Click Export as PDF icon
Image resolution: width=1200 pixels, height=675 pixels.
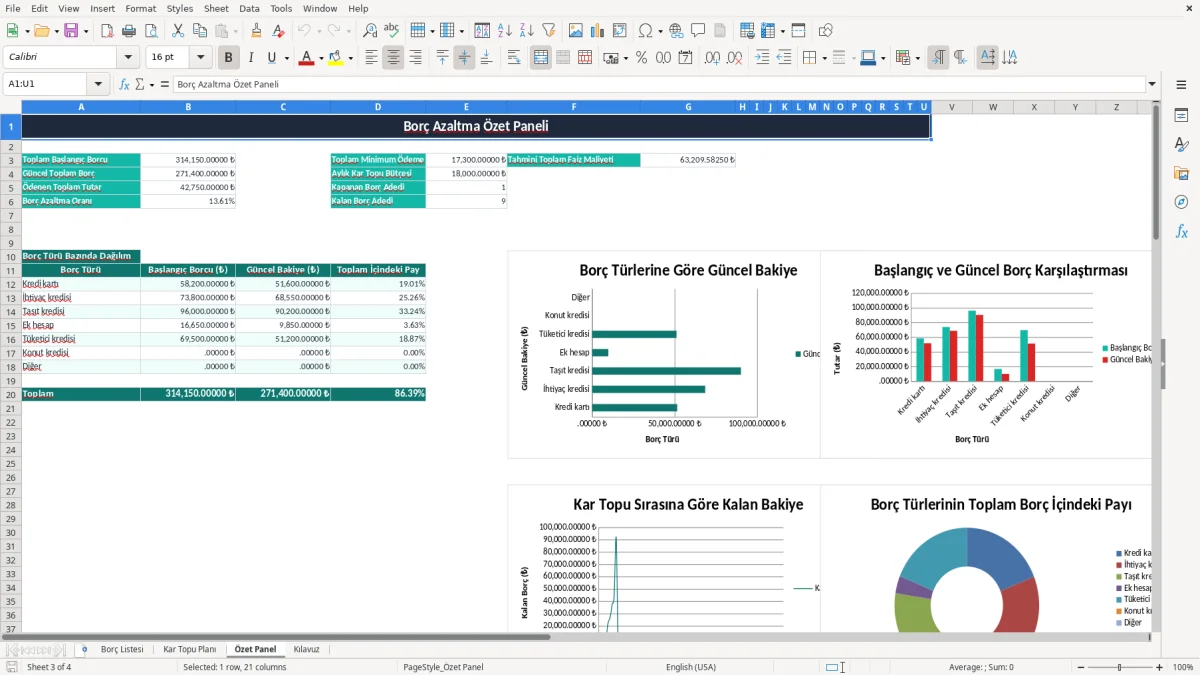point(107,31)
